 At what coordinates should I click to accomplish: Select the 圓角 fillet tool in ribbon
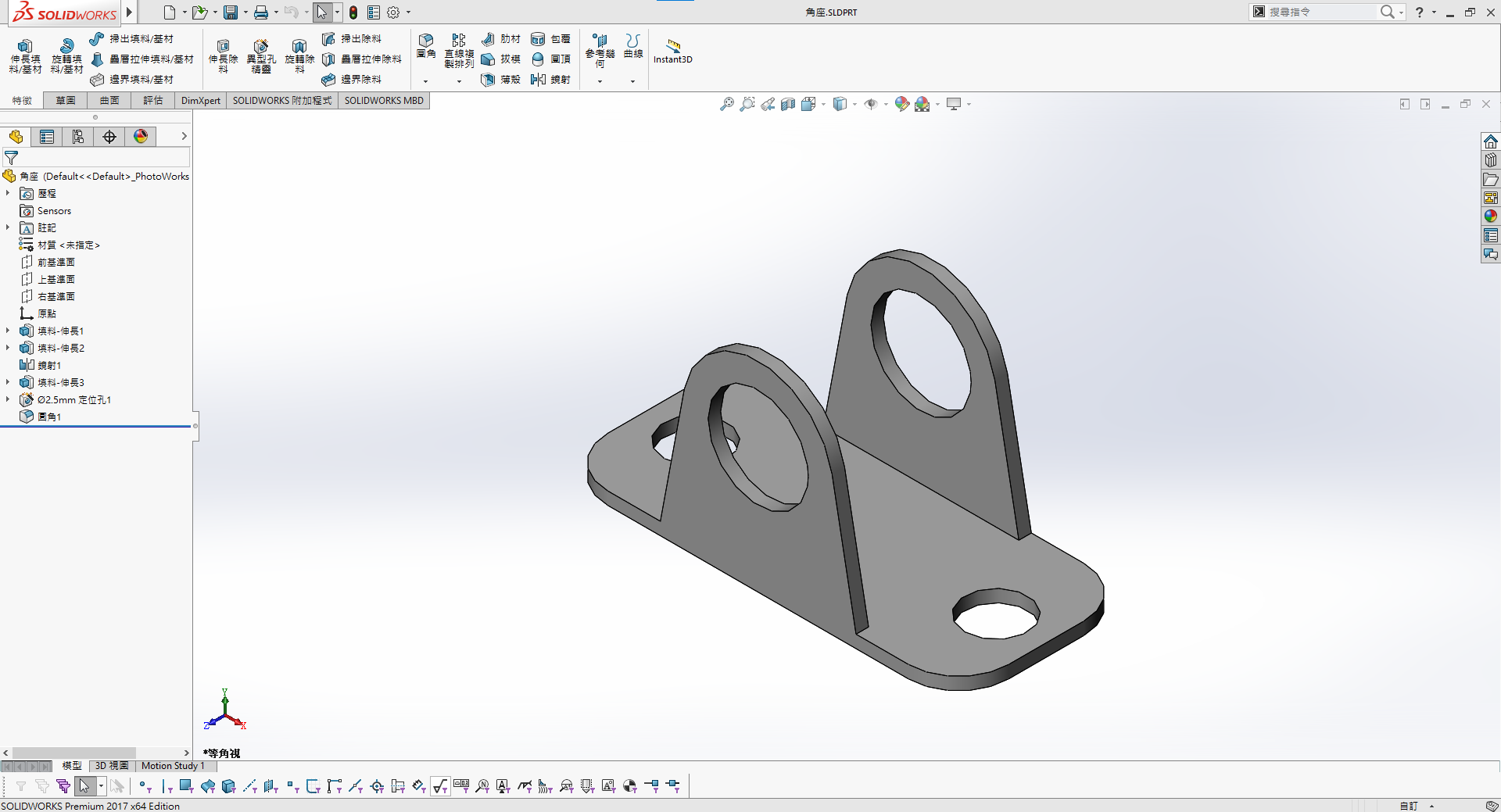coord(426,46)
